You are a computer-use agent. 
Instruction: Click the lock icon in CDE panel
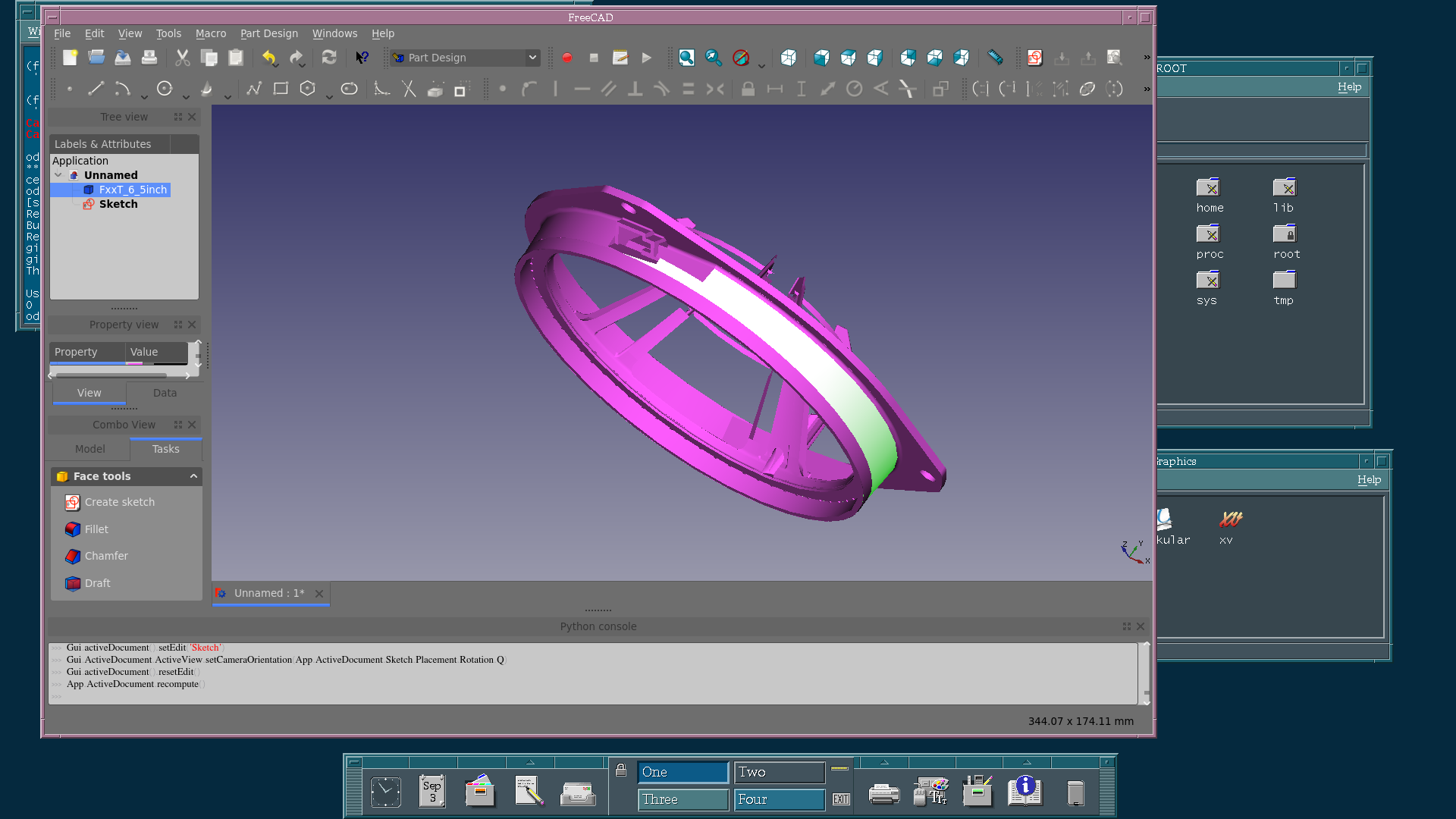pos(621,770)
